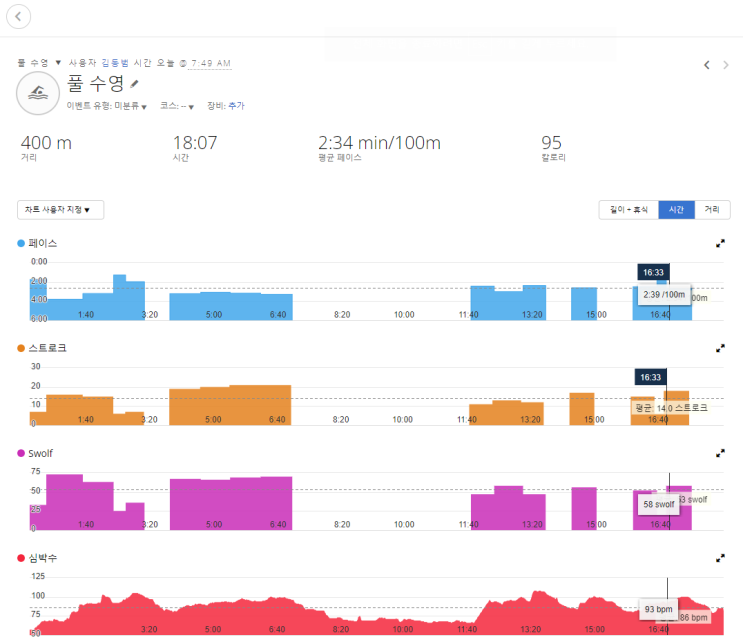Open the 차트 사용자 지정 dropdown
This screenshot has height=644, width=743.
tap(61, 210)
